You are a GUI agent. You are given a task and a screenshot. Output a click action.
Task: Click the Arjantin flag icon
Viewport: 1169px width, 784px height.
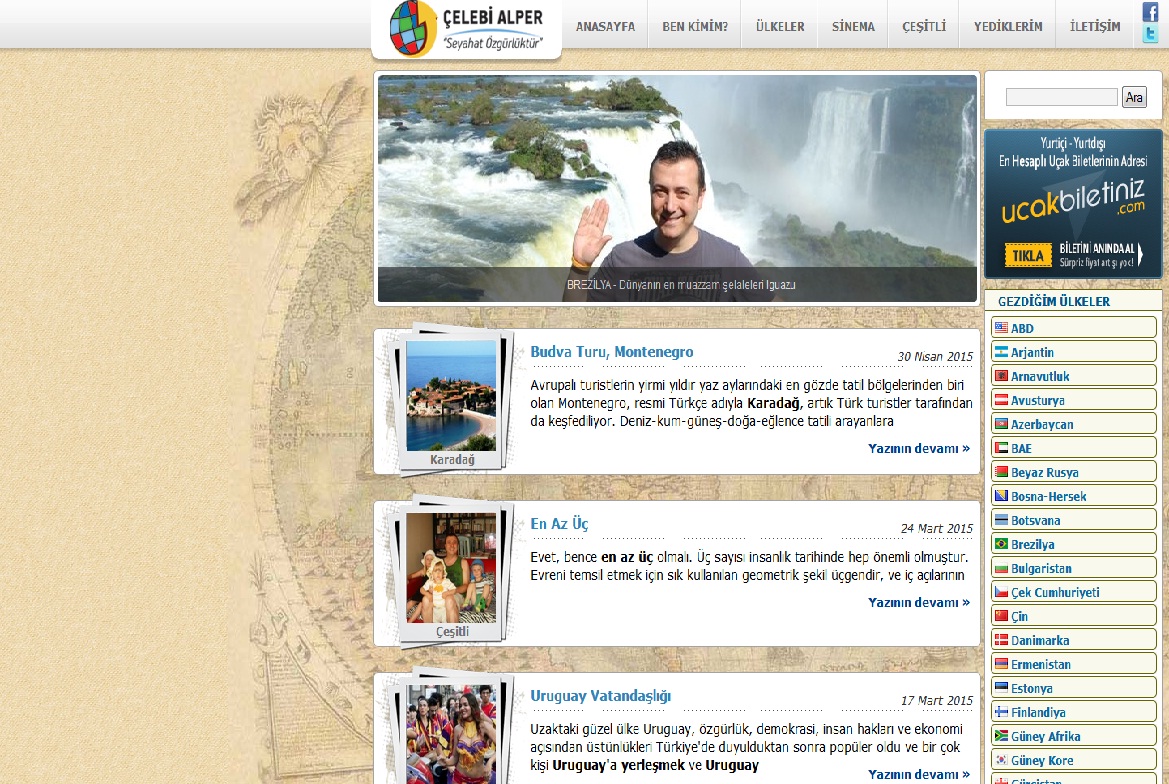click(1001, 352)
